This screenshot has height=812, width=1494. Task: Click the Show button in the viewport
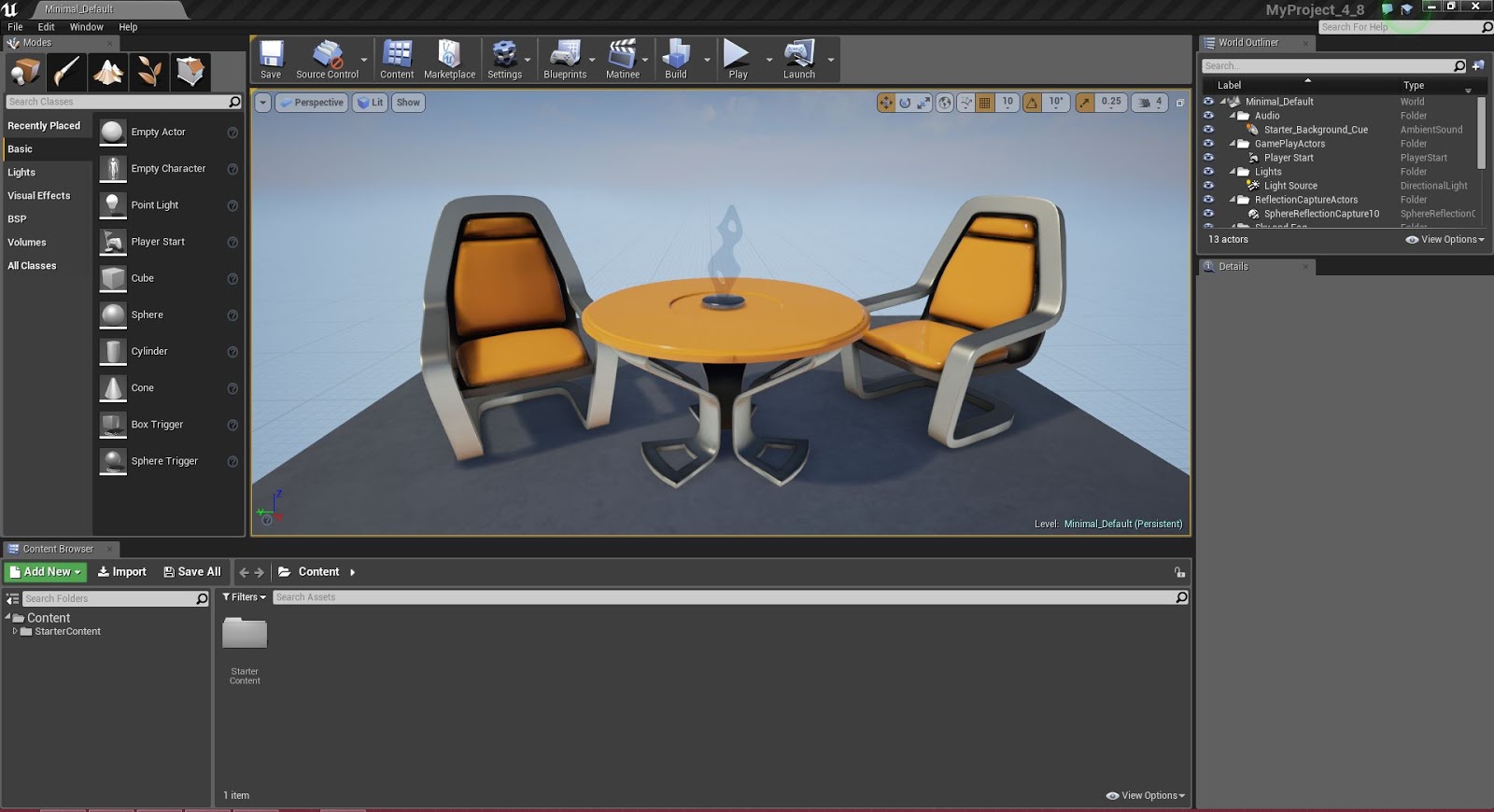408,103
